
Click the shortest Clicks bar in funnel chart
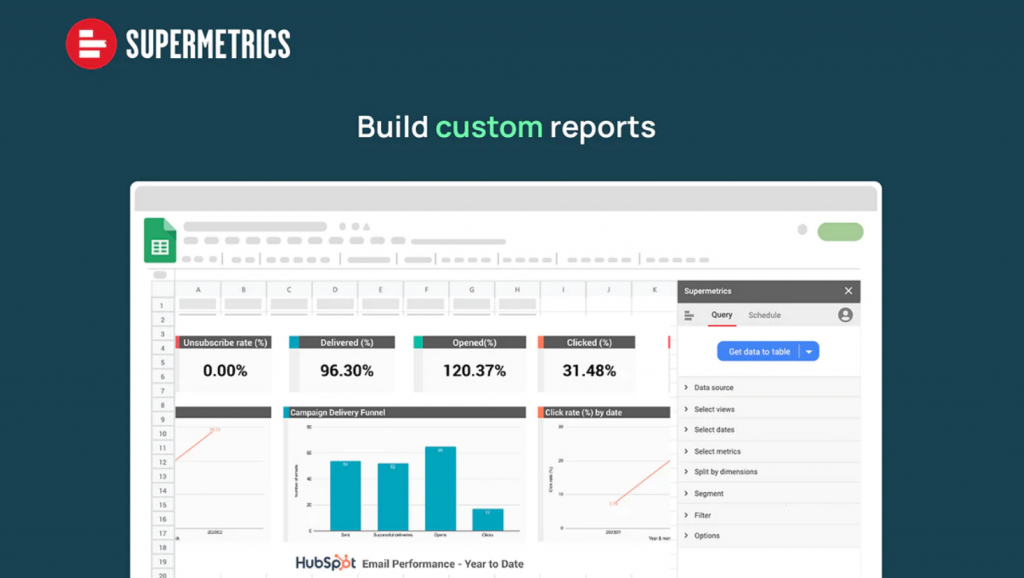488,520
